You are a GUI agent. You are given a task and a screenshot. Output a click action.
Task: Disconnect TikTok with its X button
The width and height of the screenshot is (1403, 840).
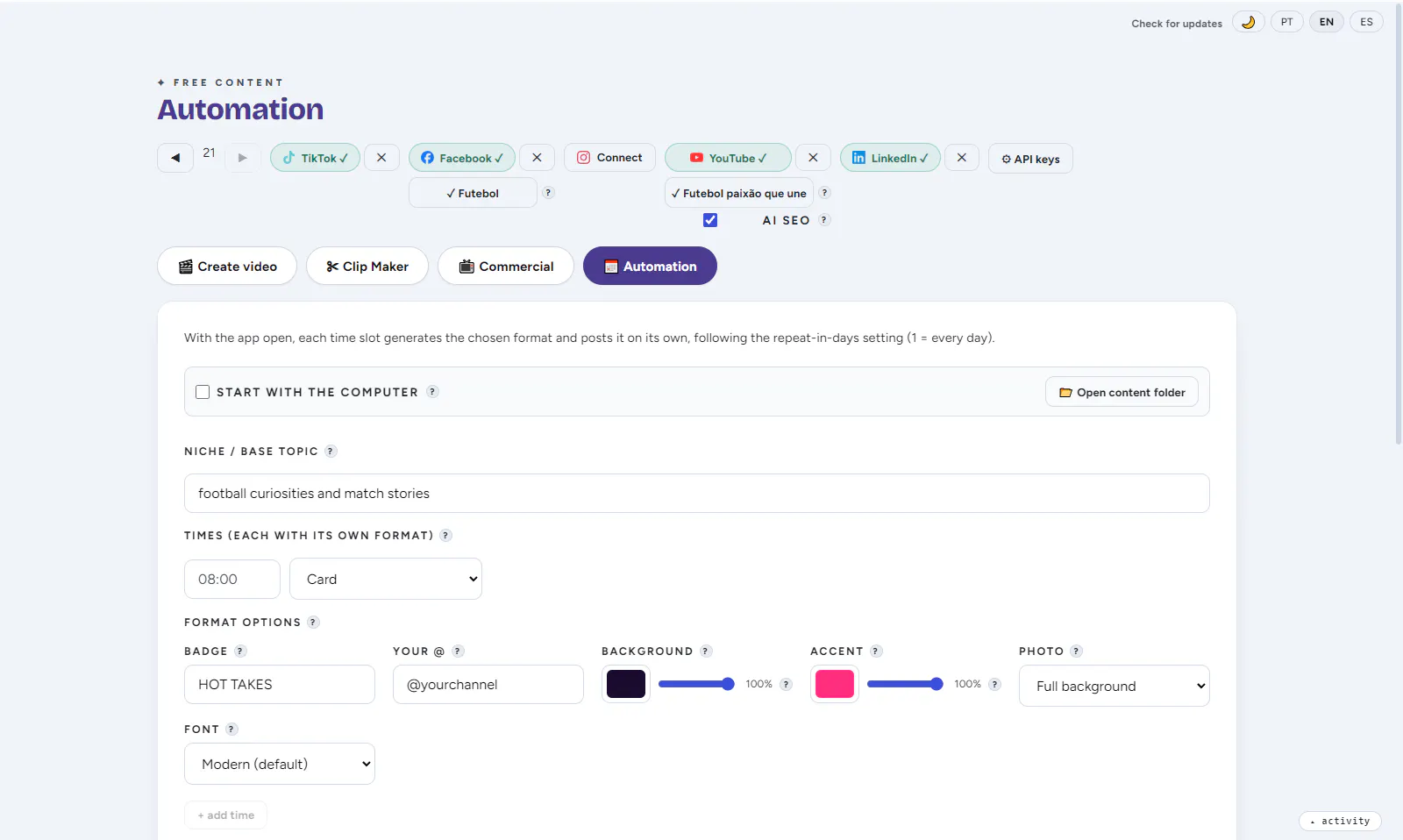pos(381,158)
